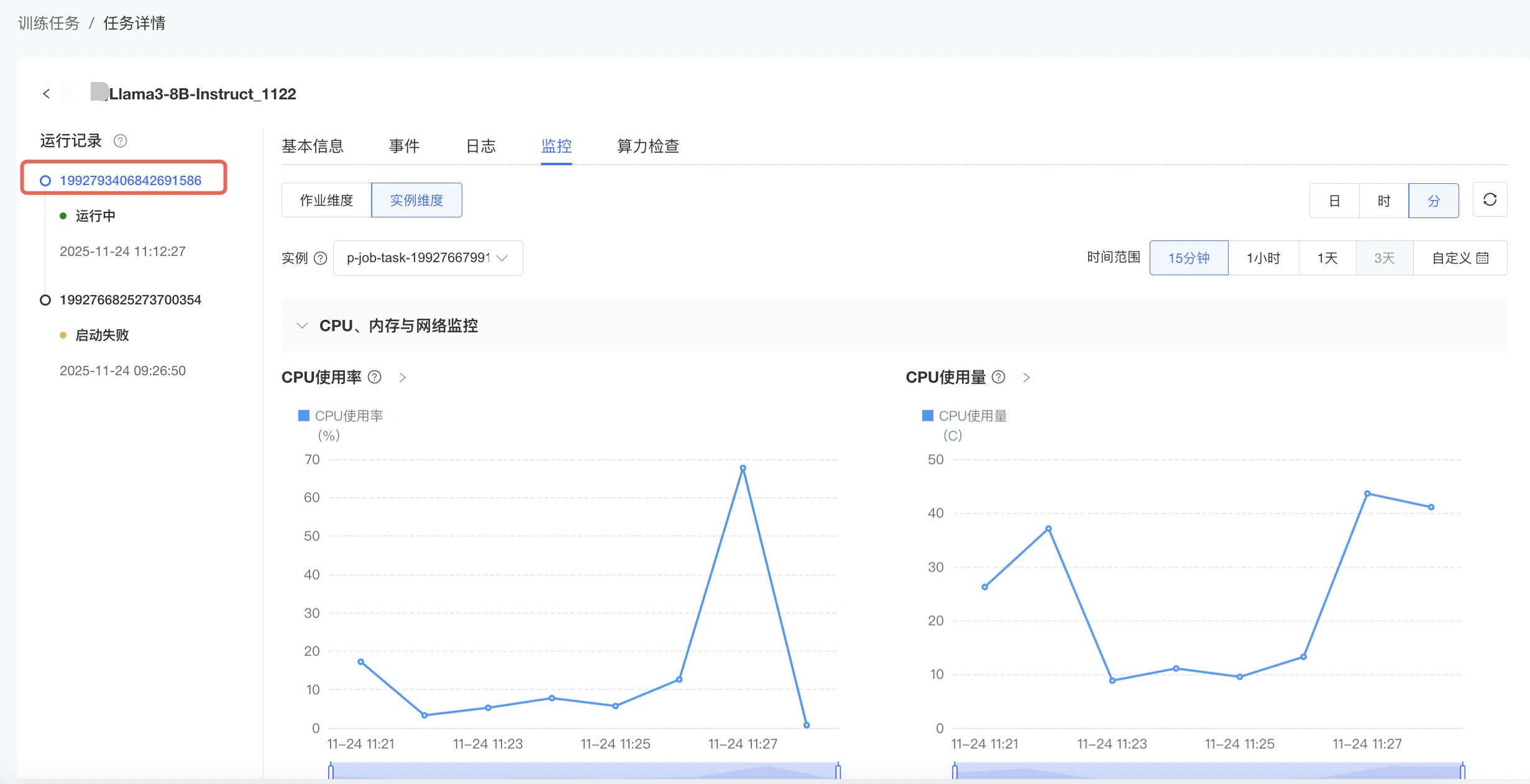Select 时 granularity option
This screenshot has width=1530, height=784.
pyautogui.click(x=1384, y=201)
